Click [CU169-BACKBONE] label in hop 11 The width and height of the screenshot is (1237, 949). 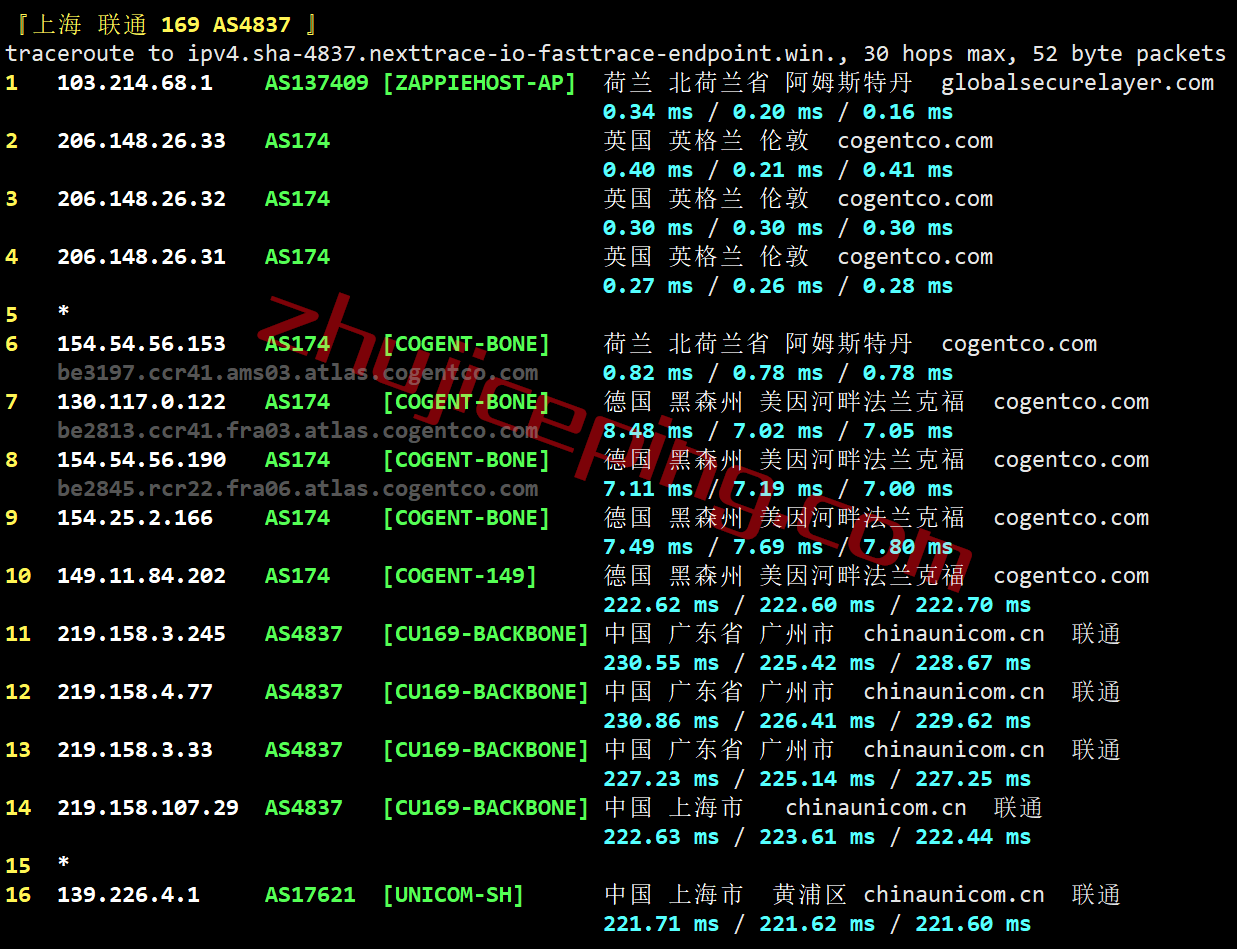tap(486, 634)
